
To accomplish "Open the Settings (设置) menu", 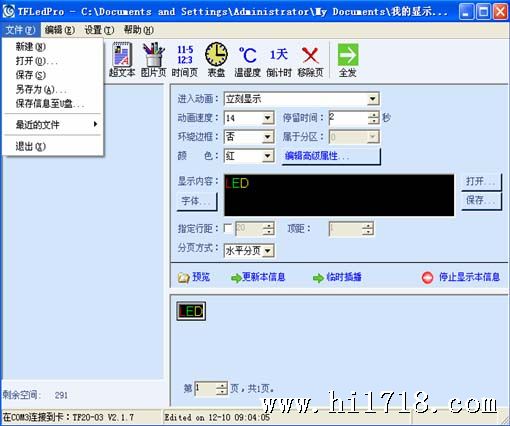I will click(99, 30).
